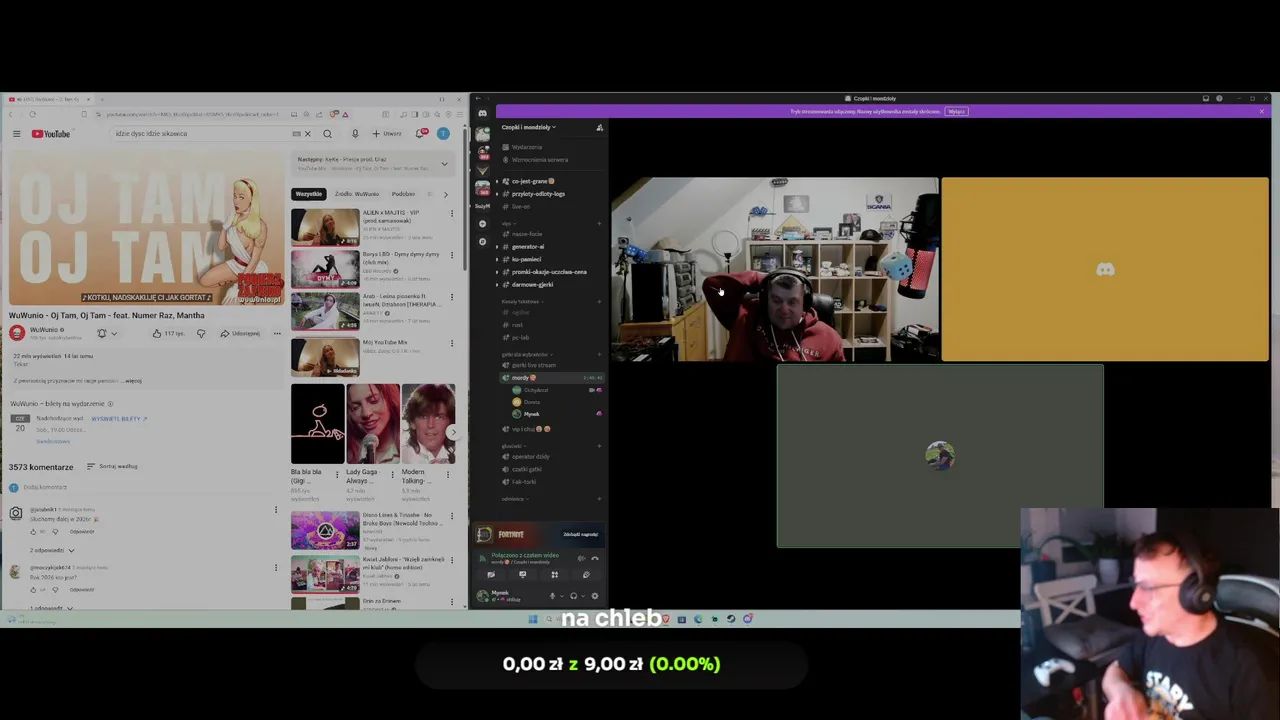Start an activity in Discord
1280x720 pixels.
[554, 575]
